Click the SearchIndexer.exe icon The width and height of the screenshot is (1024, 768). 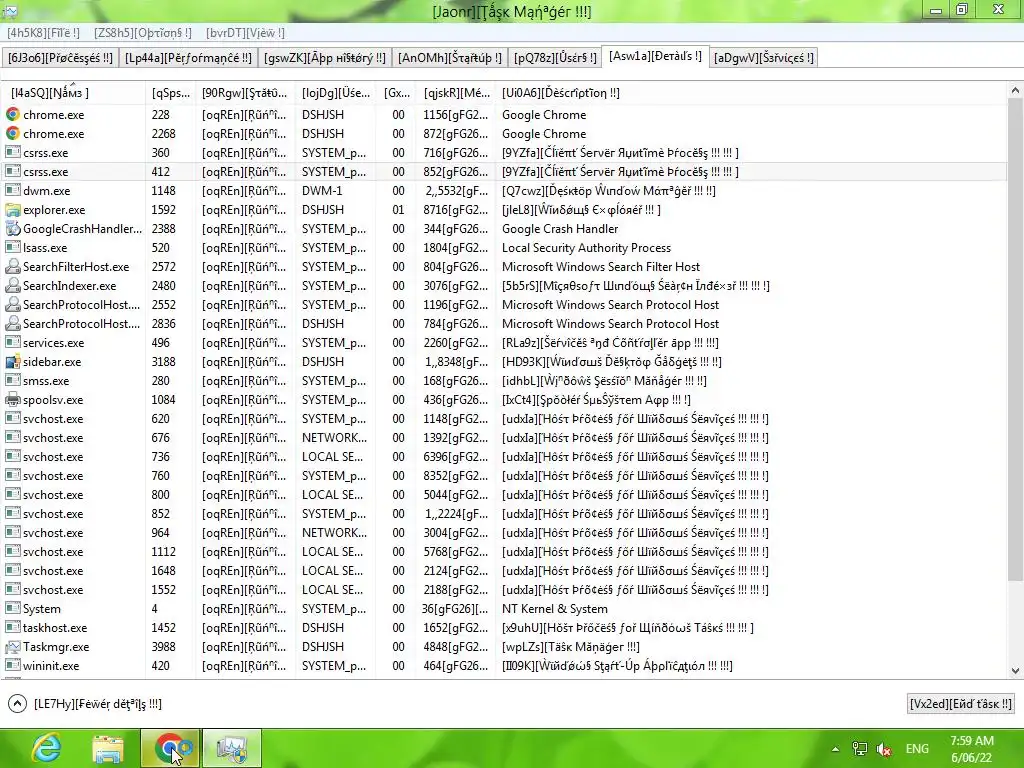click(x=12, y=285)
